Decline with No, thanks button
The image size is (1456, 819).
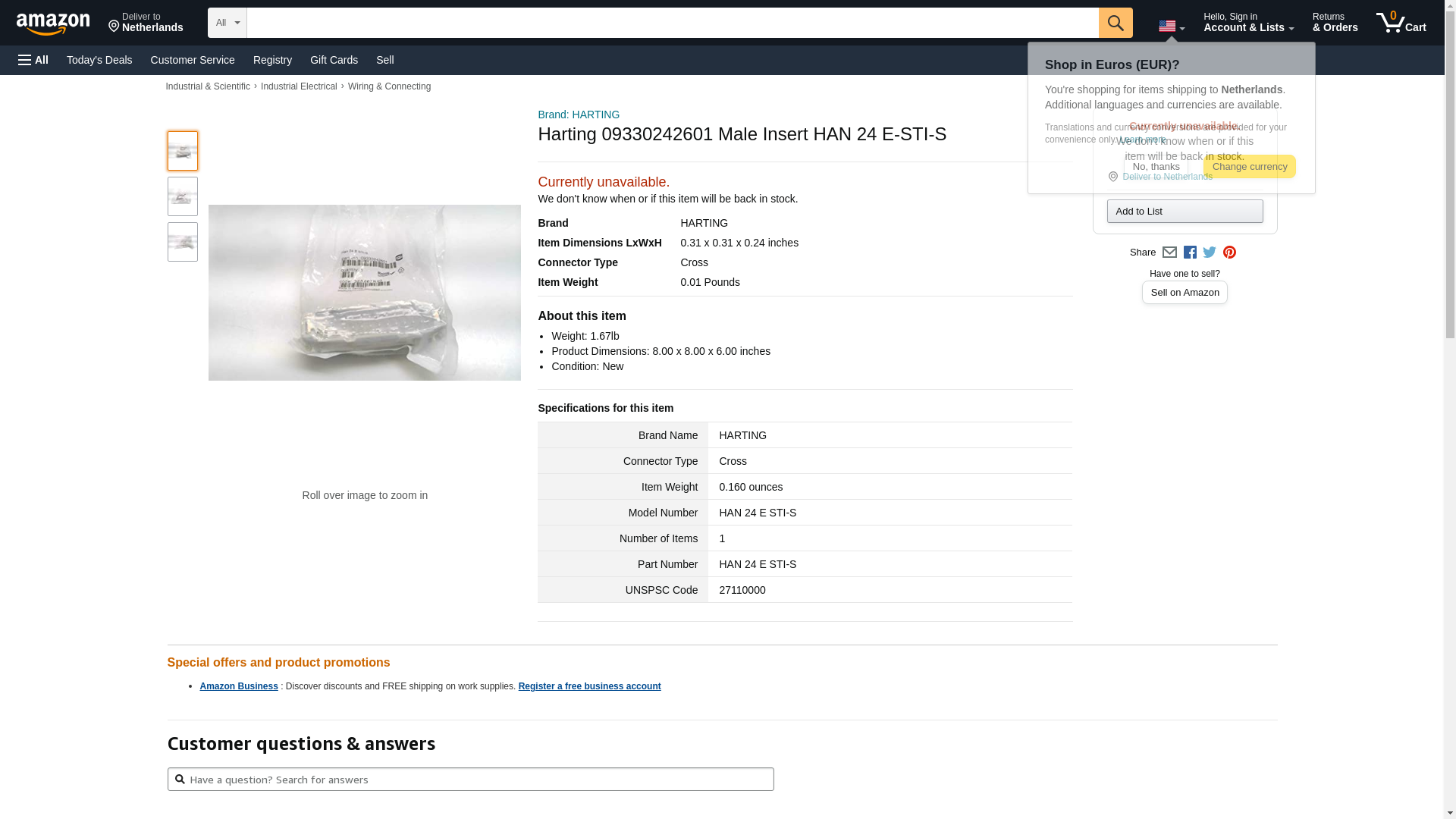(1156, 167)
